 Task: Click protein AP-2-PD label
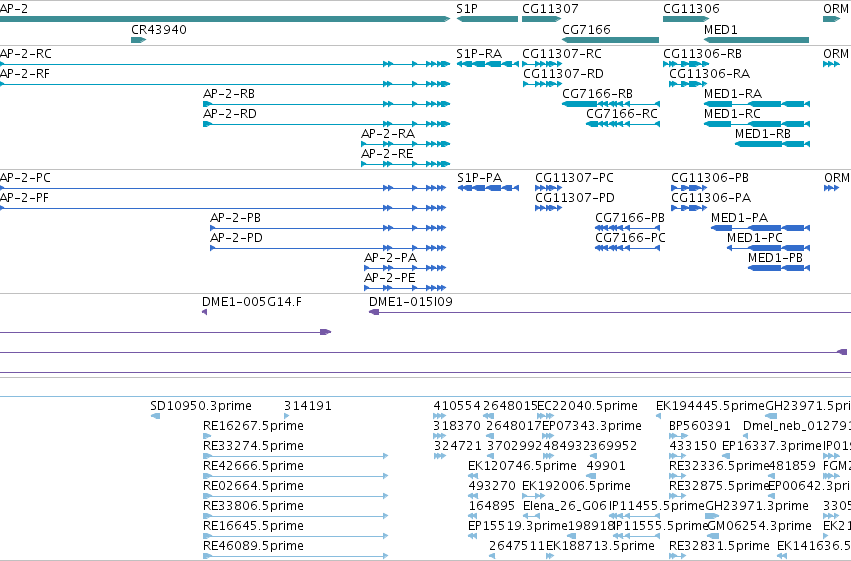[236, 238]
